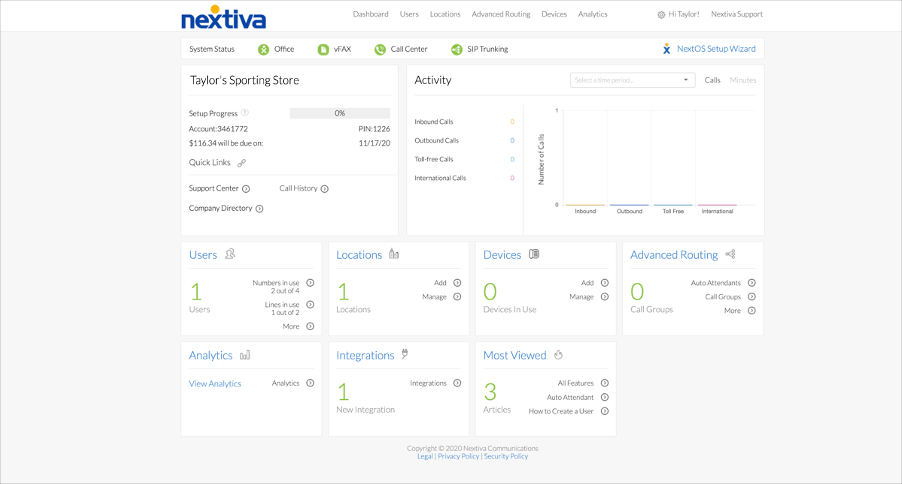Open Lines in use arrow
The image size is (902, 484).
pyautogui.click(x=310, y=304)
